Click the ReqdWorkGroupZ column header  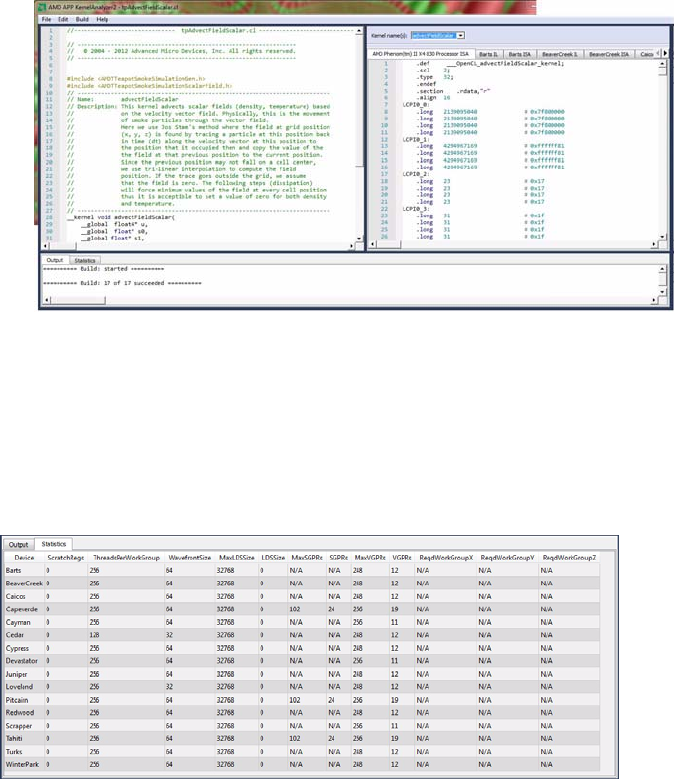click(x=569, y=557)
